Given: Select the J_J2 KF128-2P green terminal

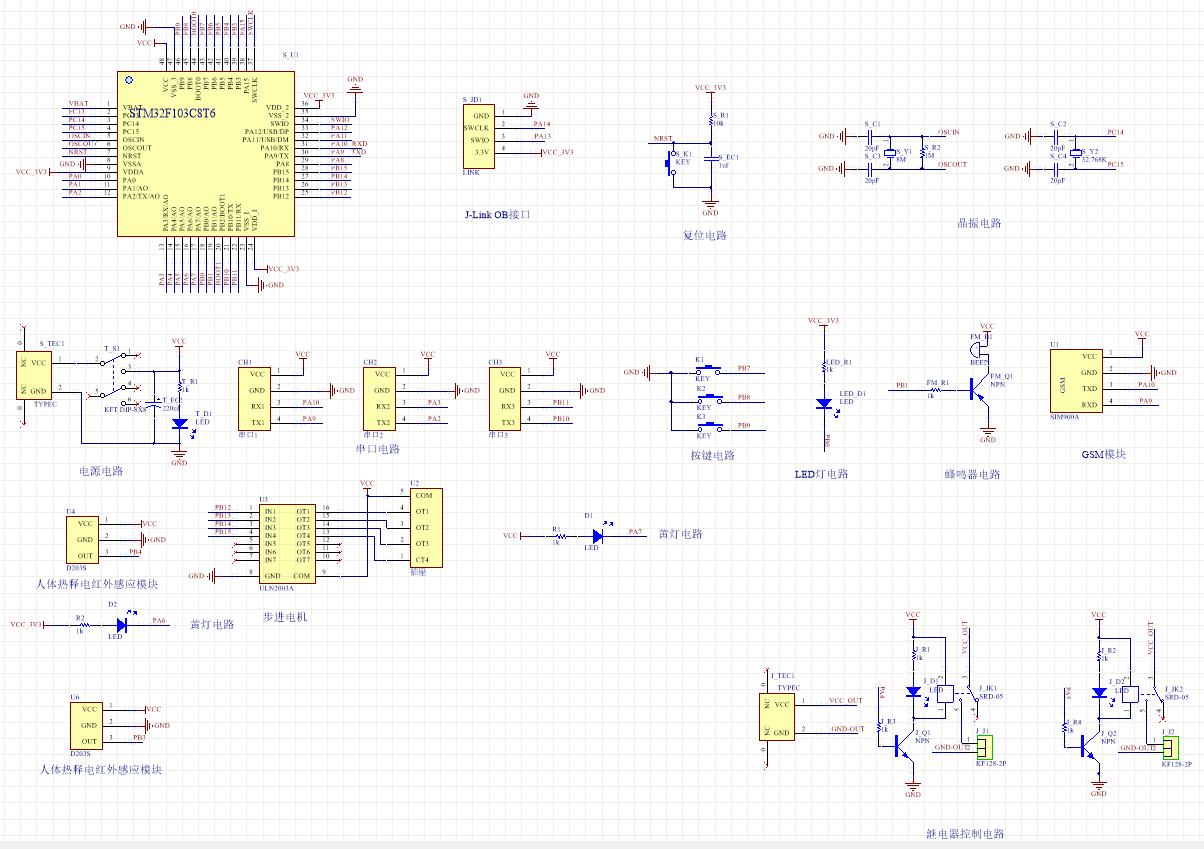Looking at the screenshot, I should tap(1170, 746).
